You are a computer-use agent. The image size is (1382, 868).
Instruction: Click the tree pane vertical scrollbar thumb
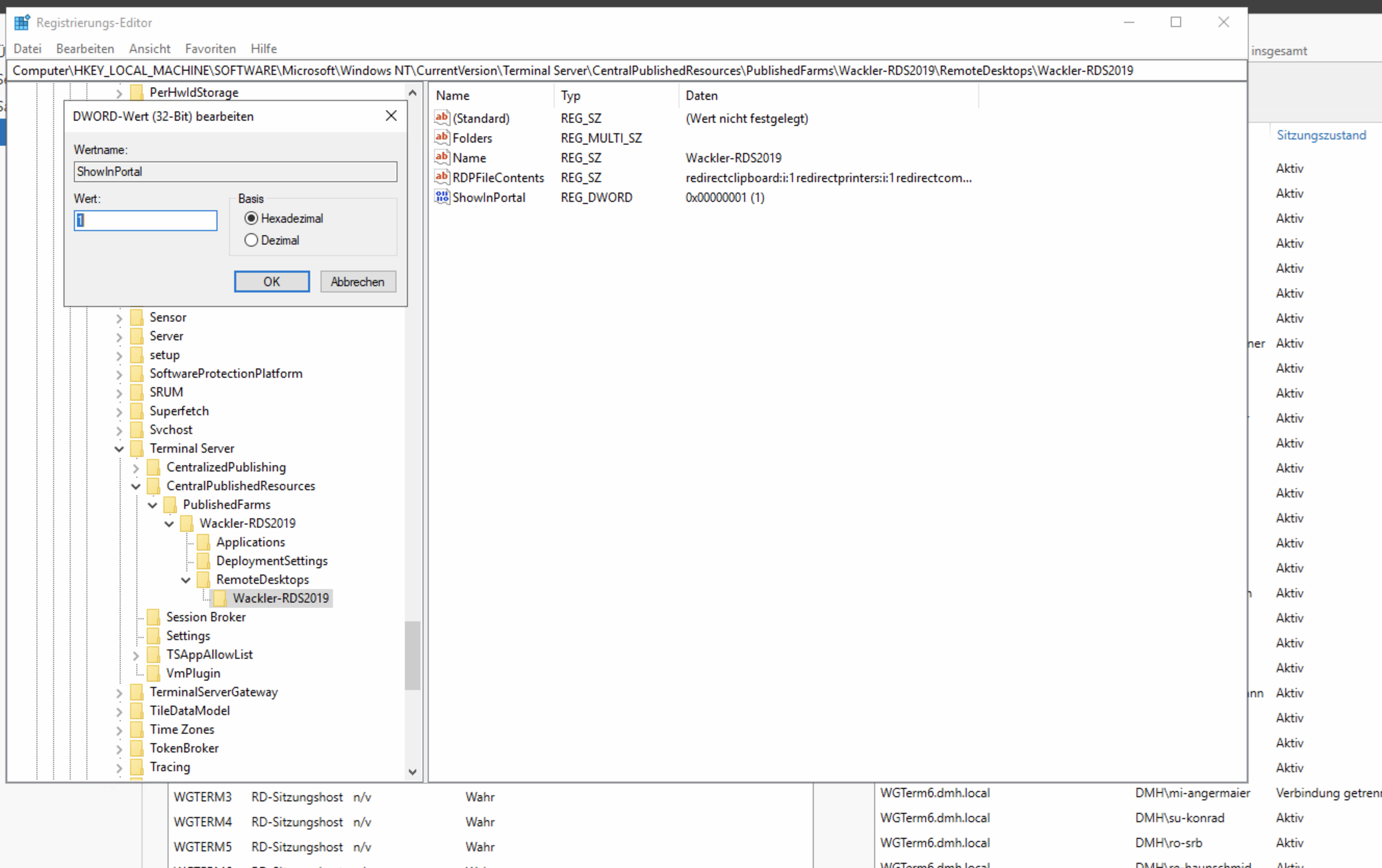point(412,655)
